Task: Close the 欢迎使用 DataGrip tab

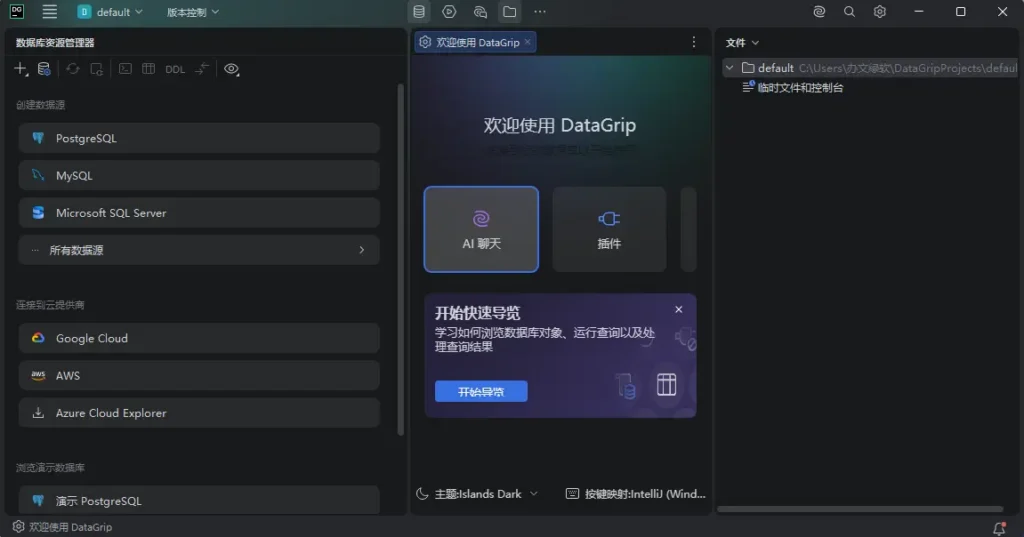Action: 528,42
